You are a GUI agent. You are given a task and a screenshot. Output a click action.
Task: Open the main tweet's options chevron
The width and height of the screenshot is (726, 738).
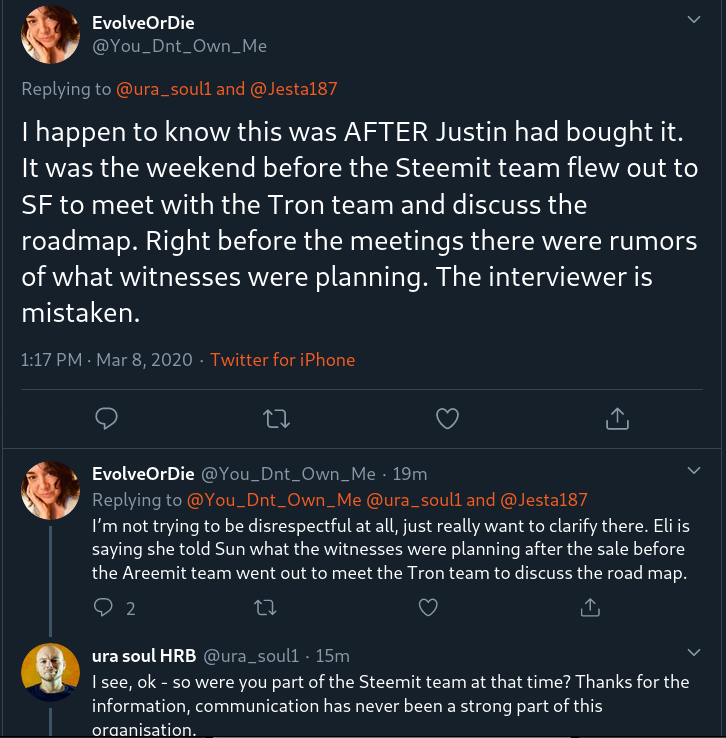click(x=694, y=19)
